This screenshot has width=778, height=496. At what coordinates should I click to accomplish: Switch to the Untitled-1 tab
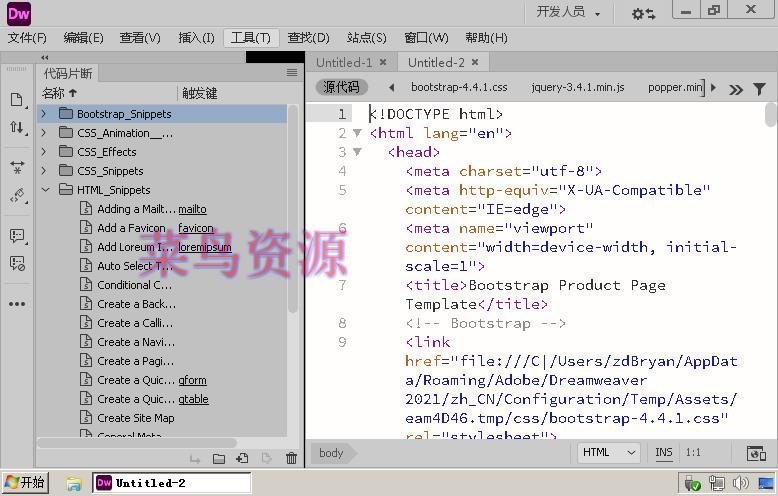point(344,62)
